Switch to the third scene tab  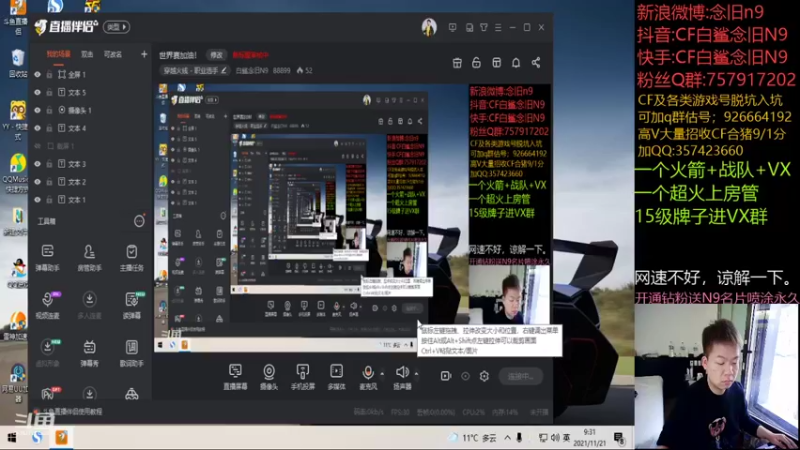point(113,54)
